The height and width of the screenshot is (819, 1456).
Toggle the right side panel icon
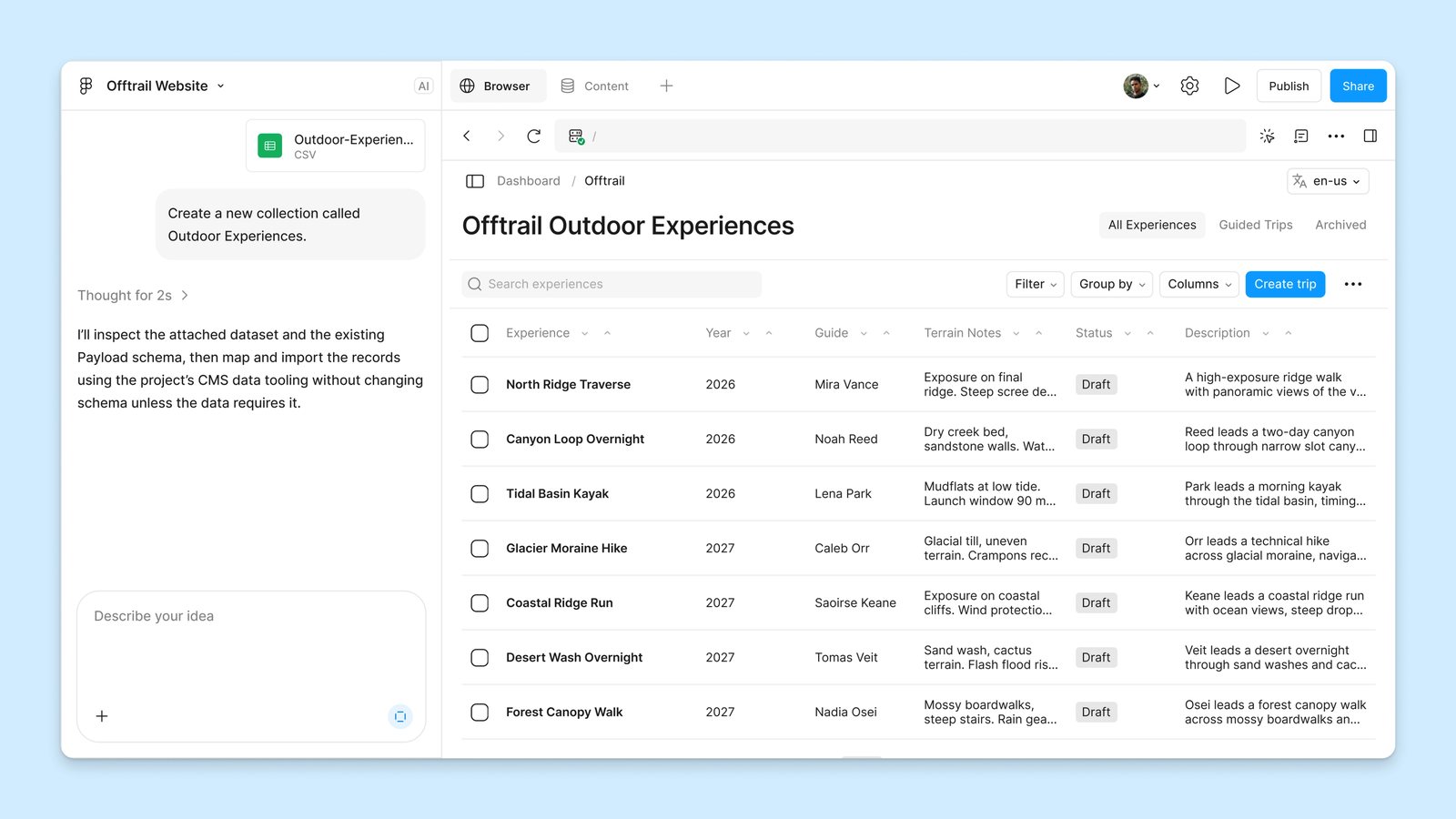click(1370, 136)
